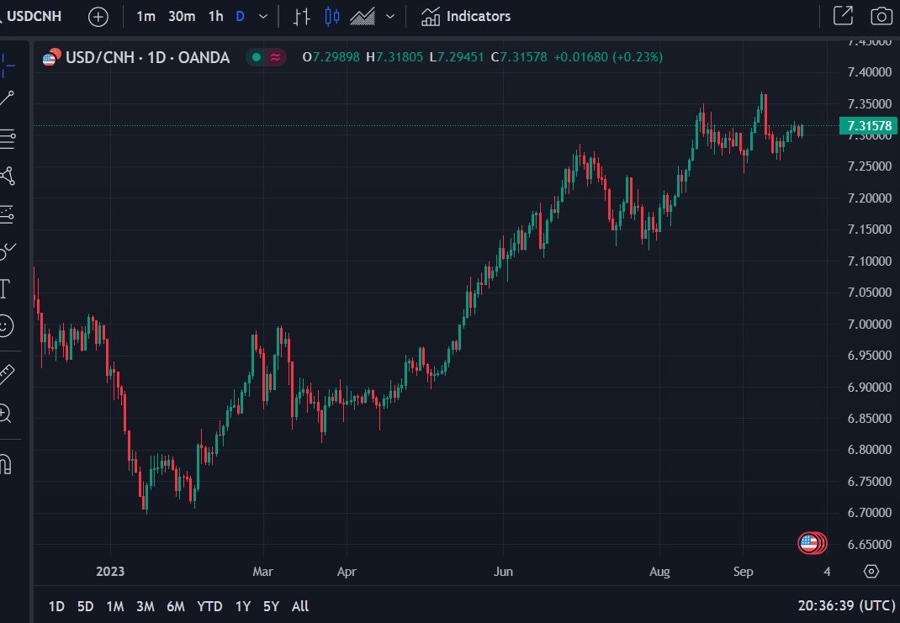Click the 30m timeframe button

point(182,16)
